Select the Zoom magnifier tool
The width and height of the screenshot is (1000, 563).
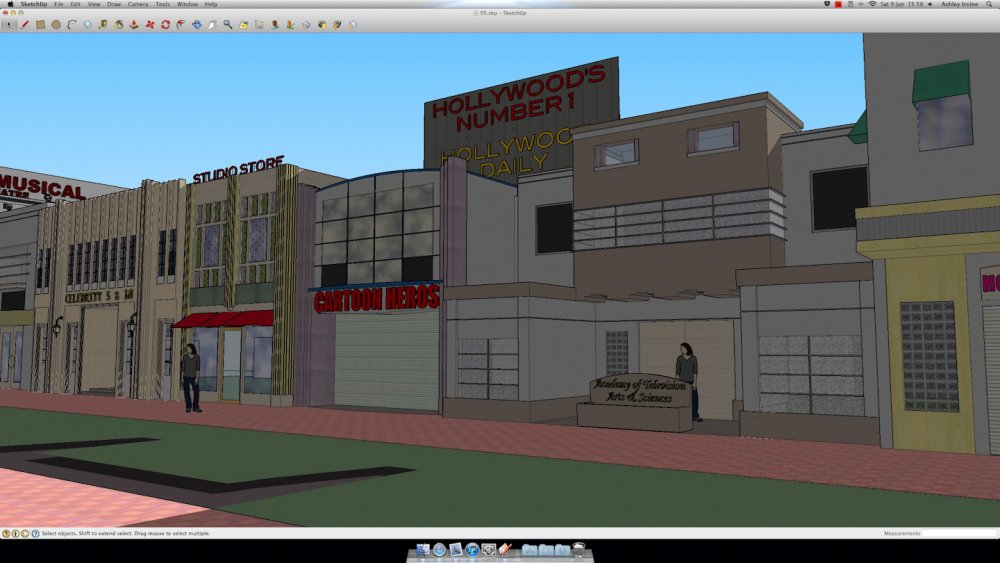pos(228,24)
